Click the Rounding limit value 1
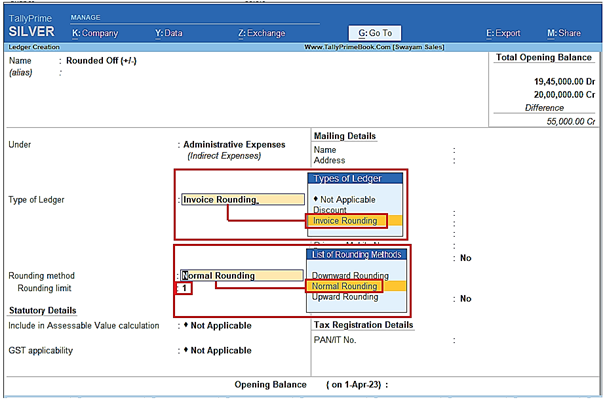Viewport: 605px width, 400px height. tap(184, 288)
